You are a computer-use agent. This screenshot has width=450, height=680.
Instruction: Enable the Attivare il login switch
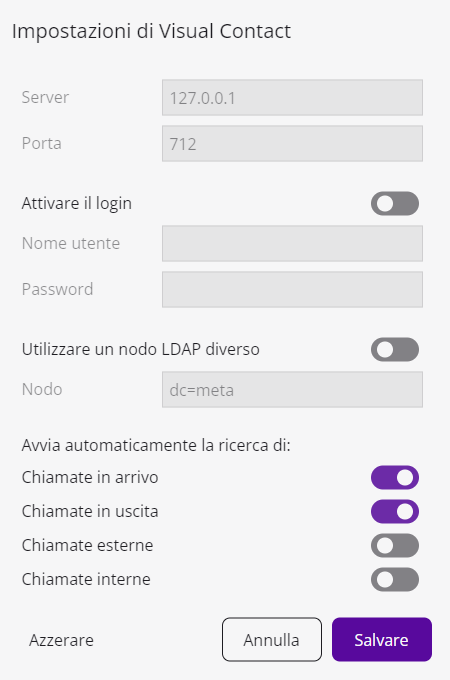(x=395, y=203)
